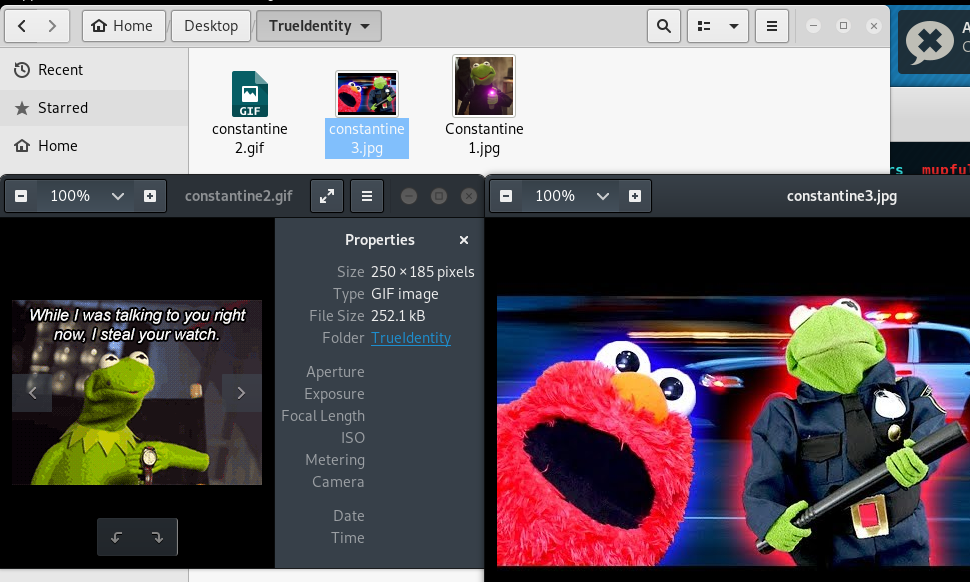
Task: Open Home in the path bar
Action: point(123,26)
